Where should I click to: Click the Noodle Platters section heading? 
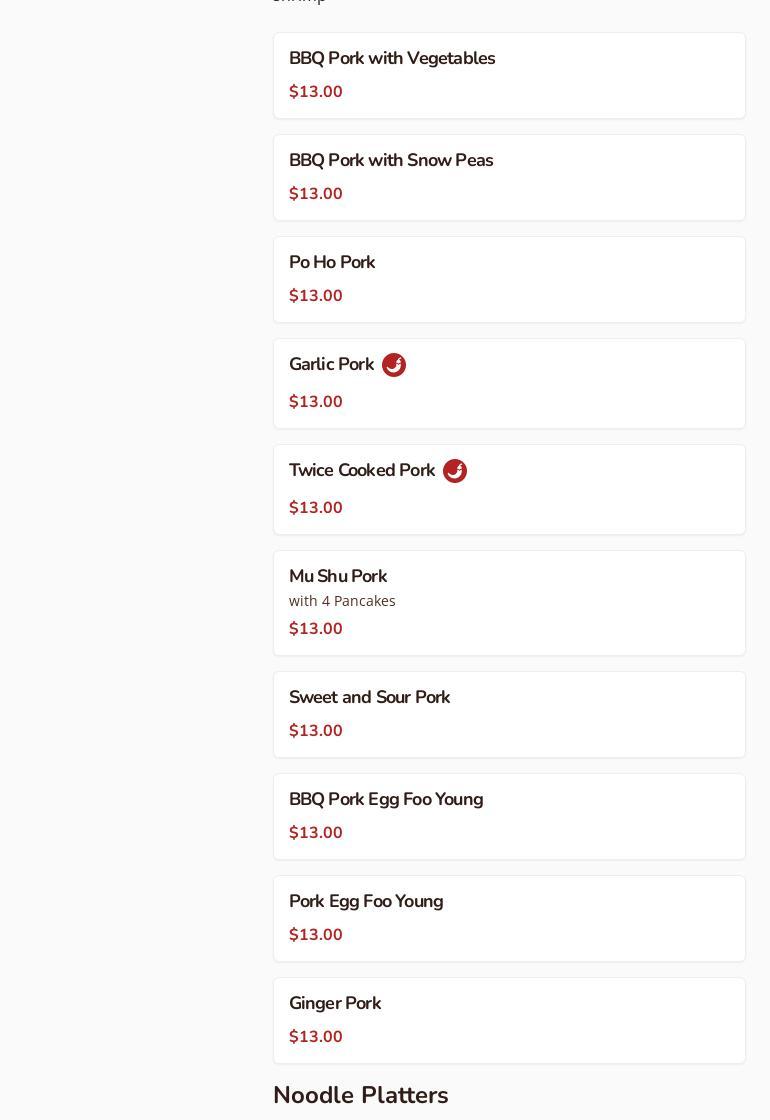coord(360,1096)
